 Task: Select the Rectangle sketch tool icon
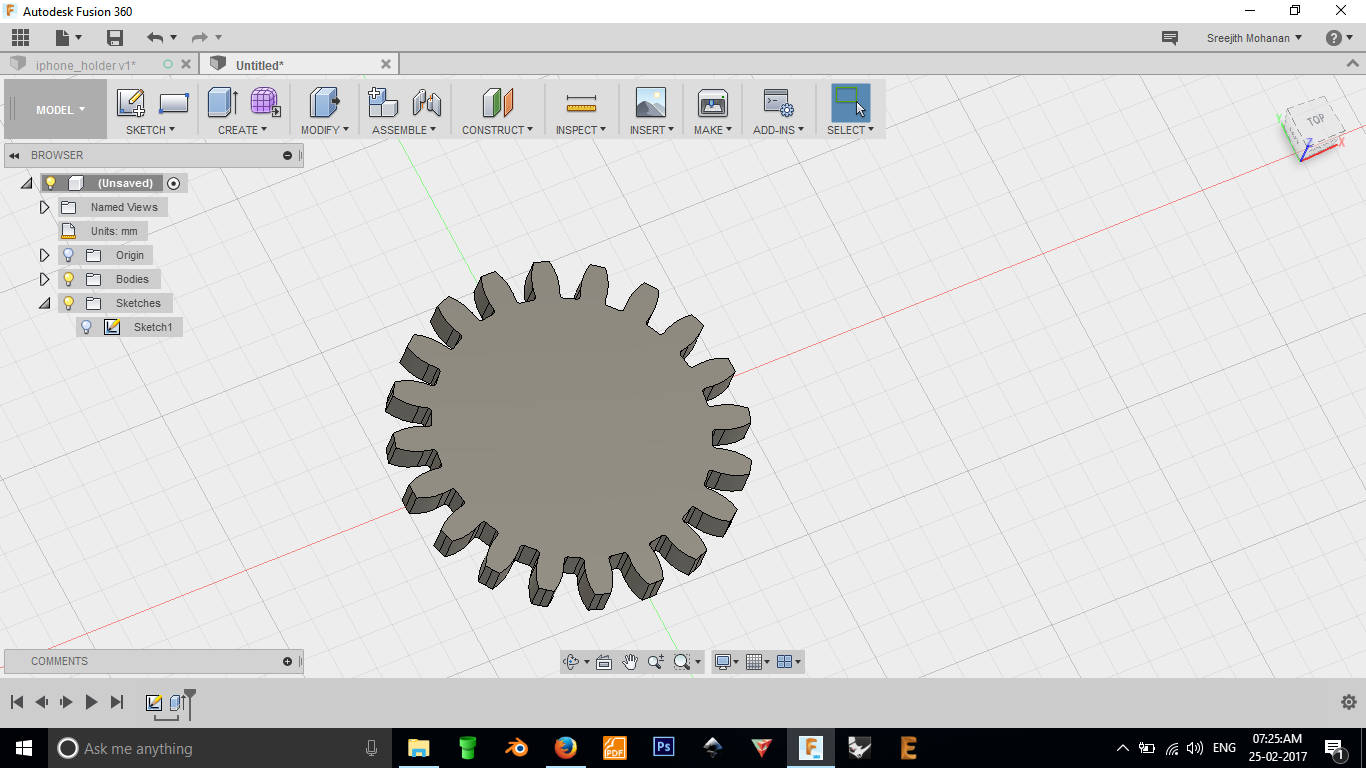(174, 103)
